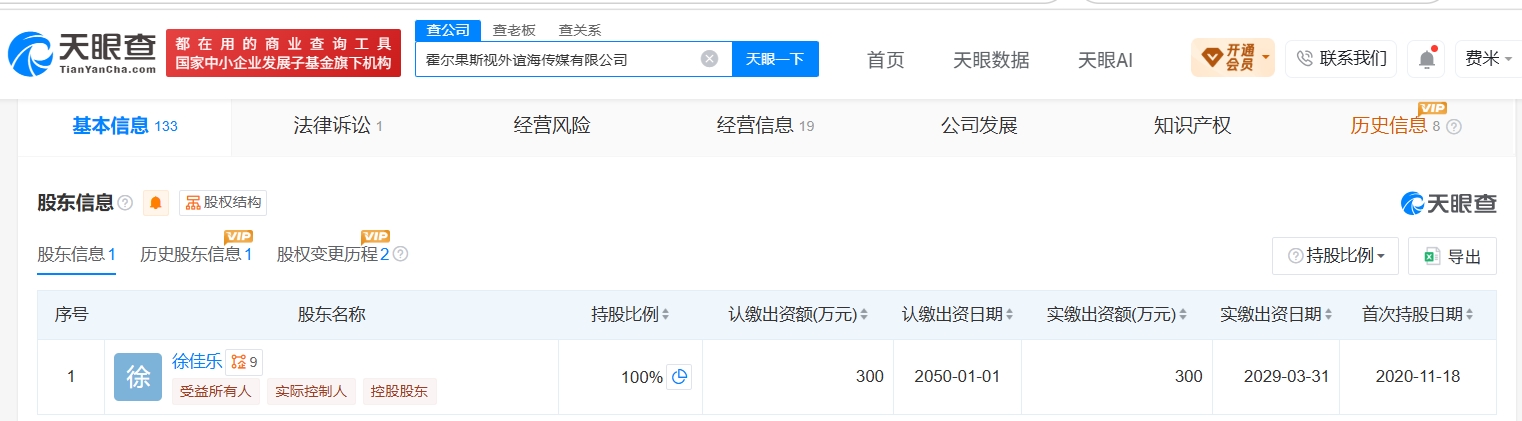Open shareholder 徐佳乐 name link

coord(197,361)
